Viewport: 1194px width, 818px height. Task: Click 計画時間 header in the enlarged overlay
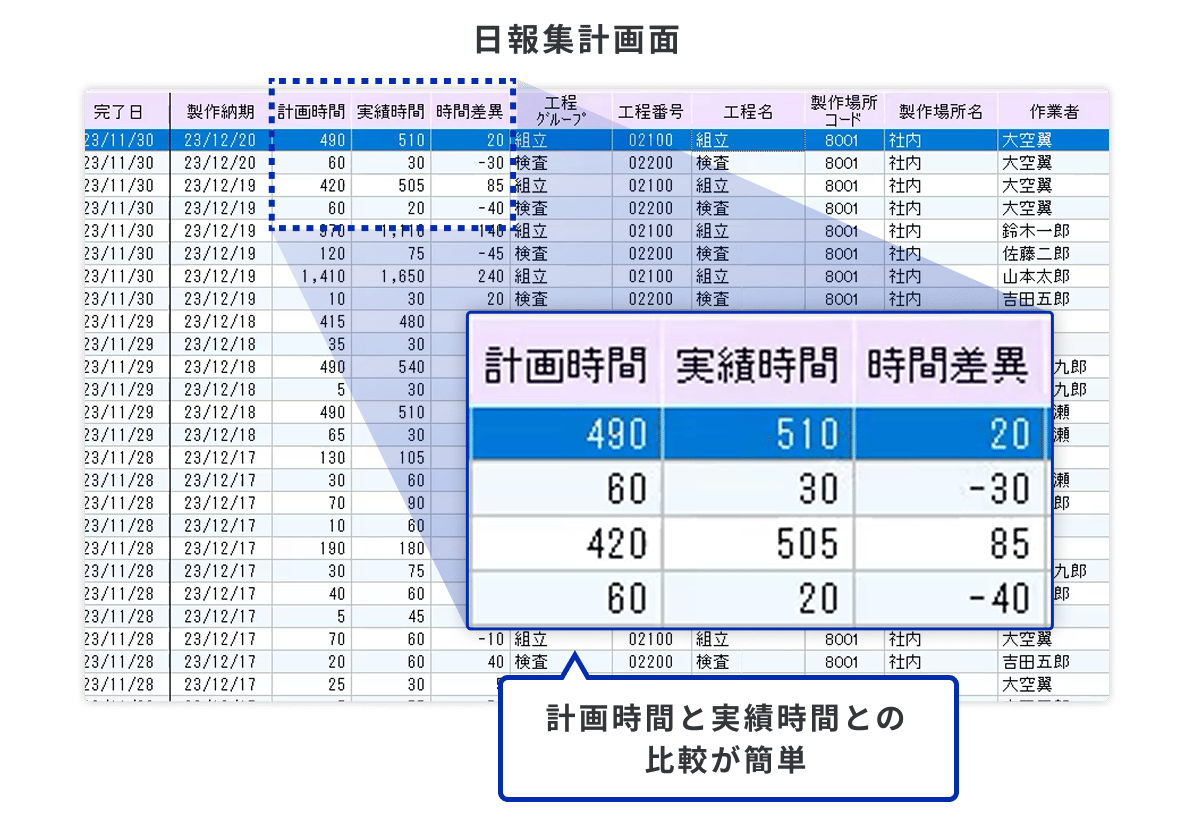[566, 365]
